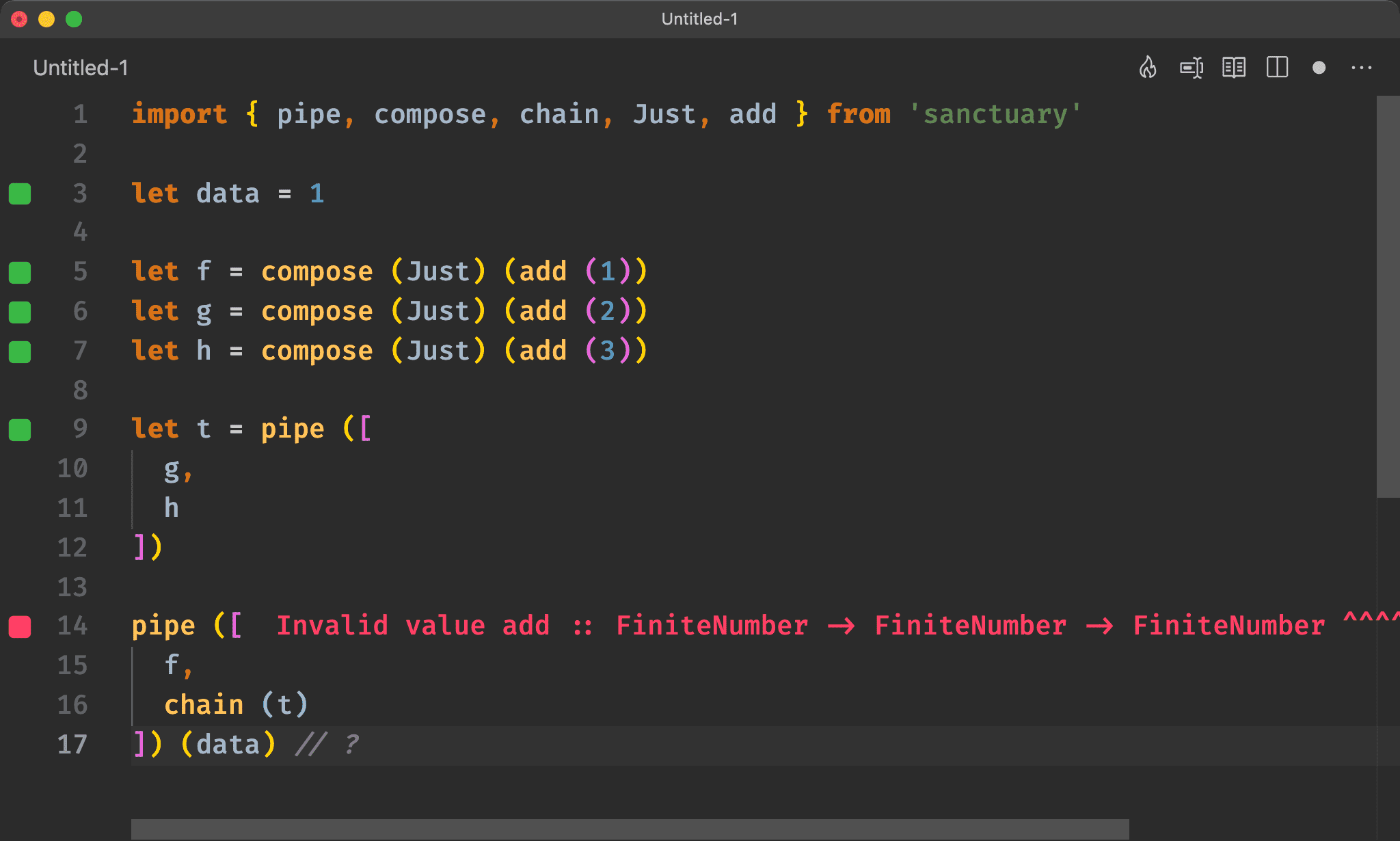This screenshot has width=1400, height=841.
Task: Expand the green breakpoint on line 7
Action: click(x=22, y=349)
